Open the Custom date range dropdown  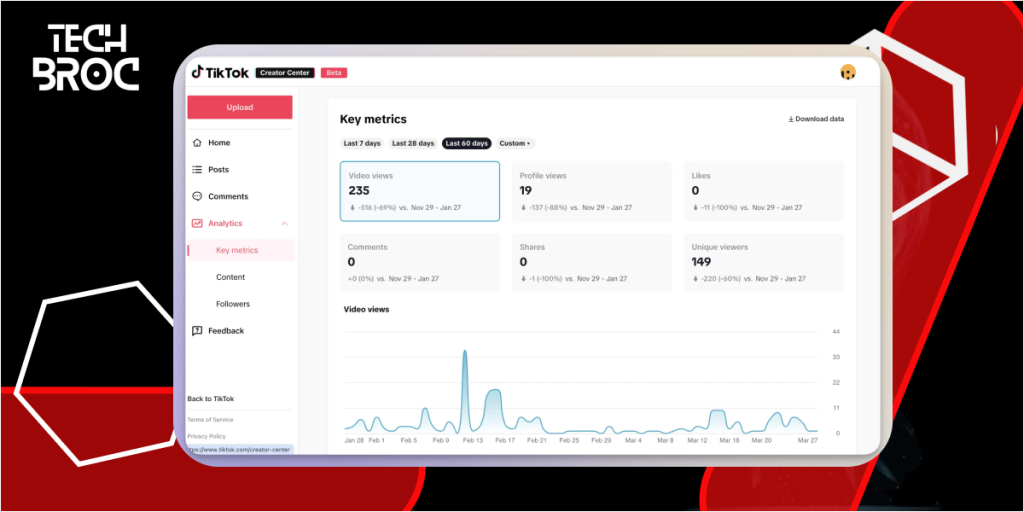click(x=515, y=143)
